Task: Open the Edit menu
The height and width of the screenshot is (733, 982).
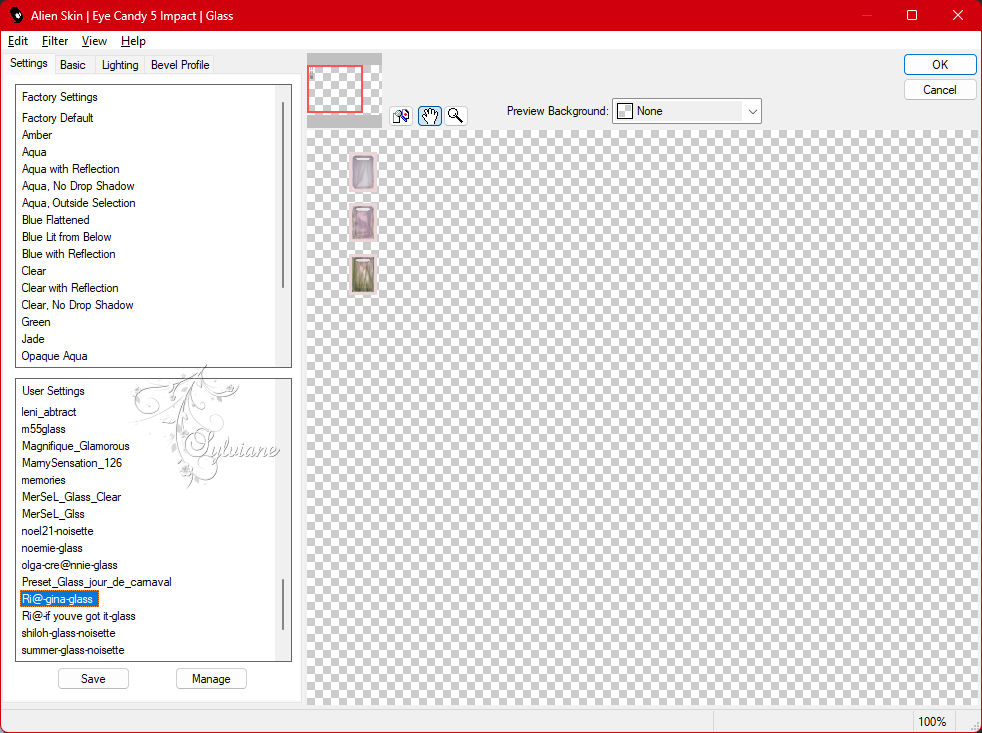Action: [18, 41]
